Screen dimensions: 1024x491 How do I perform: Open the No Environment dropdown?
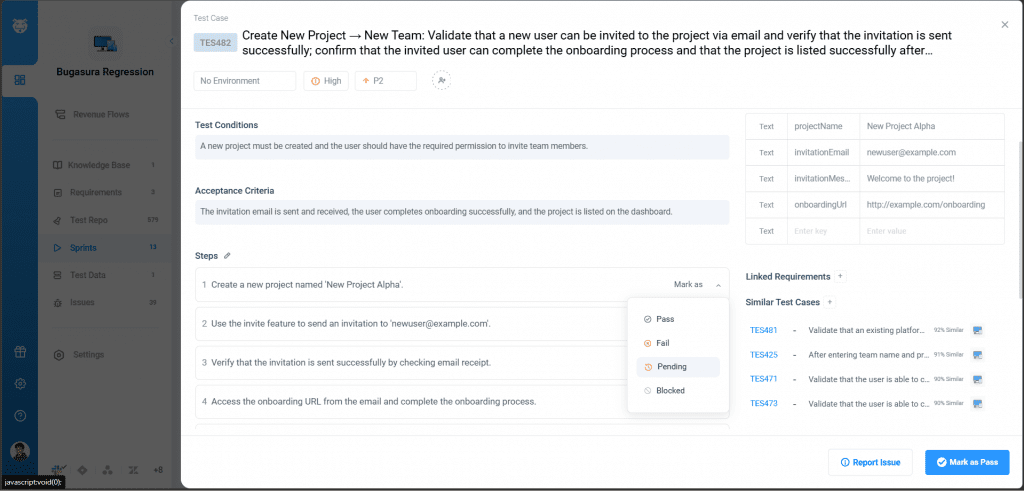tap(245, 81)
